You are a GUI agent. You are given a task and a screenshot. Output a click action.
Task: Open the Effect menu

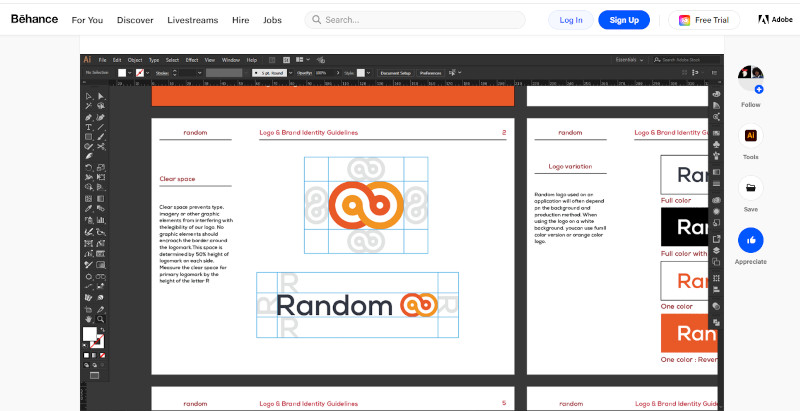point(192,60)
